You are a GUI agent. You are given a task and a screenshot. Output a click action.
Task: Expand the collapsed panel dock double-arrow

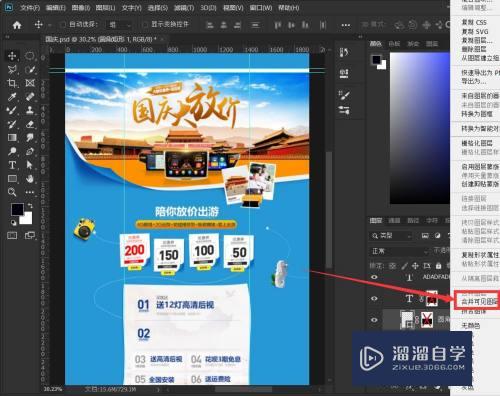click(360, 37)
